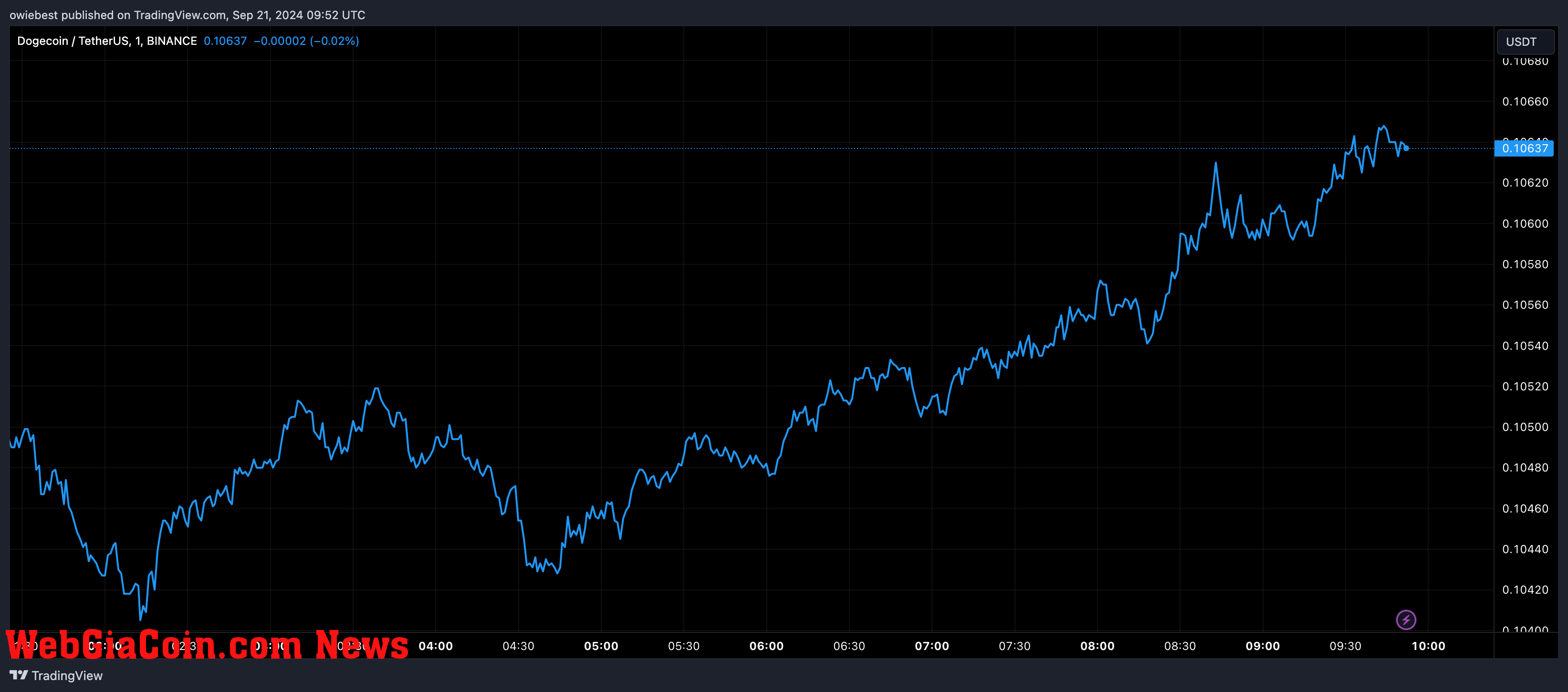The image size is (1568, 692).
Task: Click the 07:00 time axis label
Action: tap(932, 646)
